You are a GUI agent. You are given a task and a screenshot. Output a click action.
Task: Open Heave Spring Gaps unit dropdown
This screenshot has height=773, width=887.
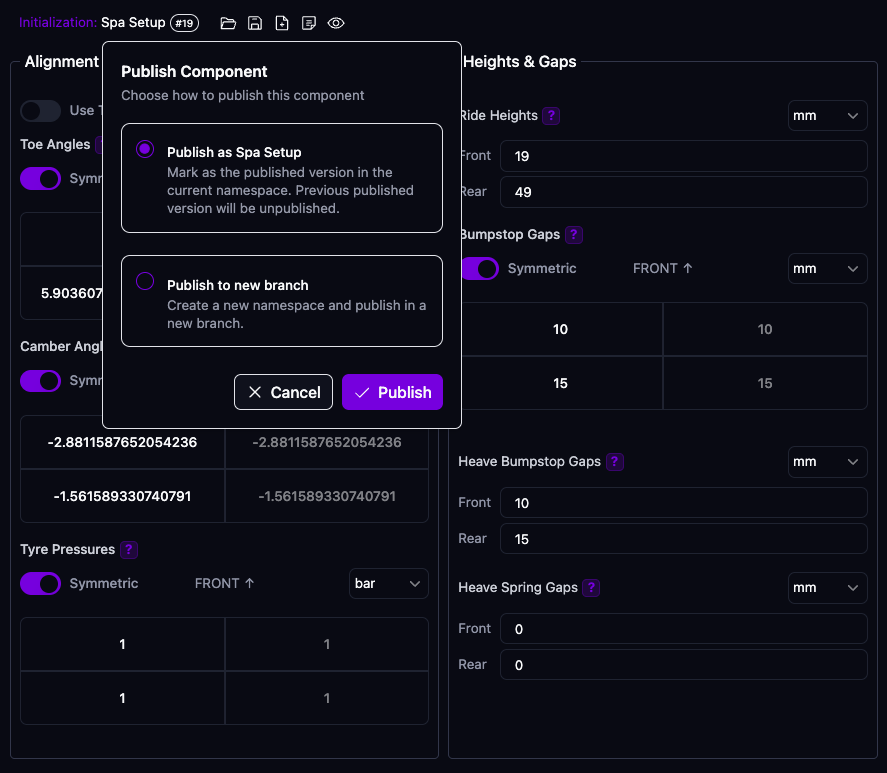pyautogui.click(x=827, y=588)
